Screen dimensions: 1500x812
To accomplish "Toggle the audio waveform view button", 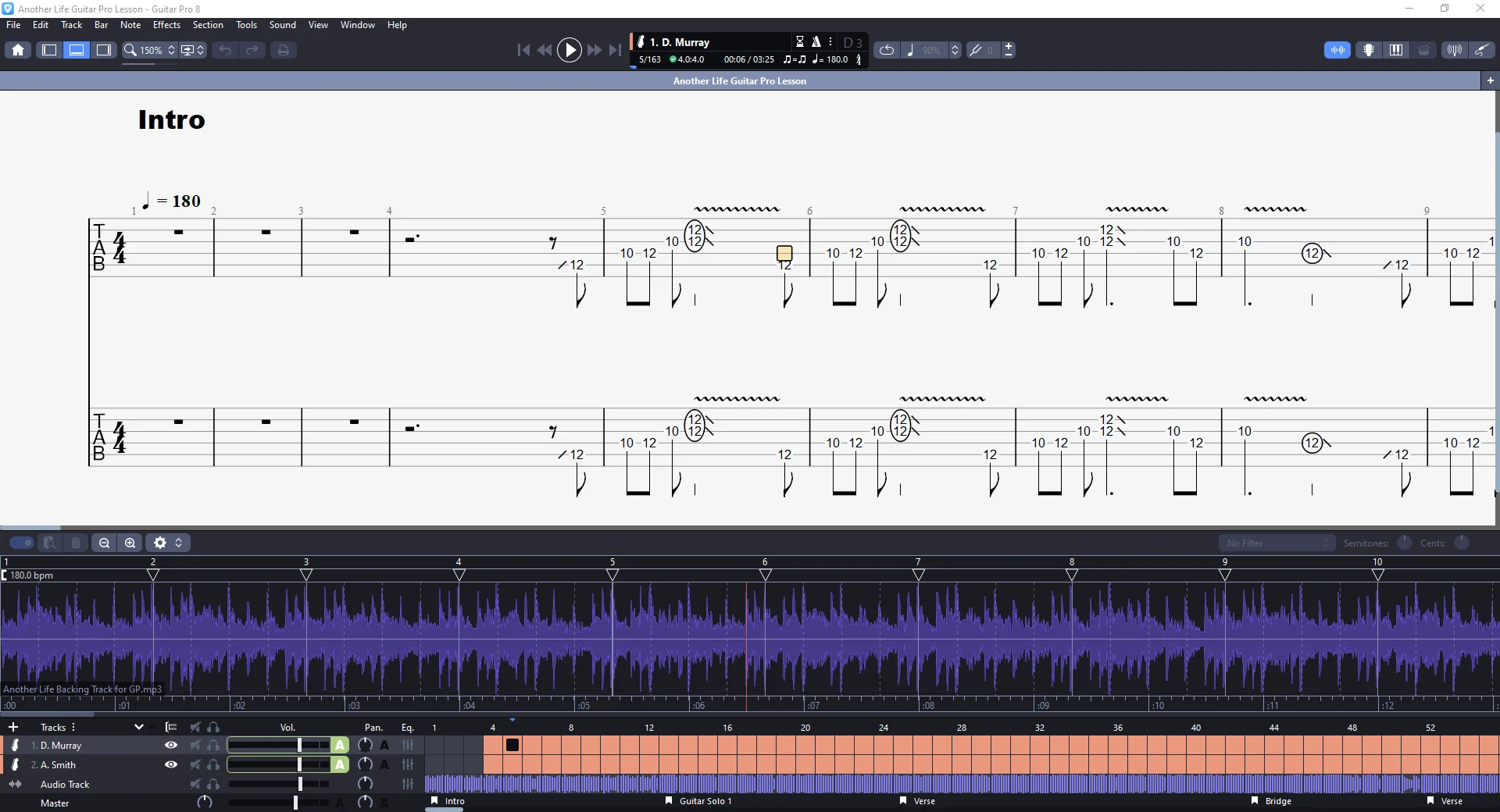I will coord(1337,50).
